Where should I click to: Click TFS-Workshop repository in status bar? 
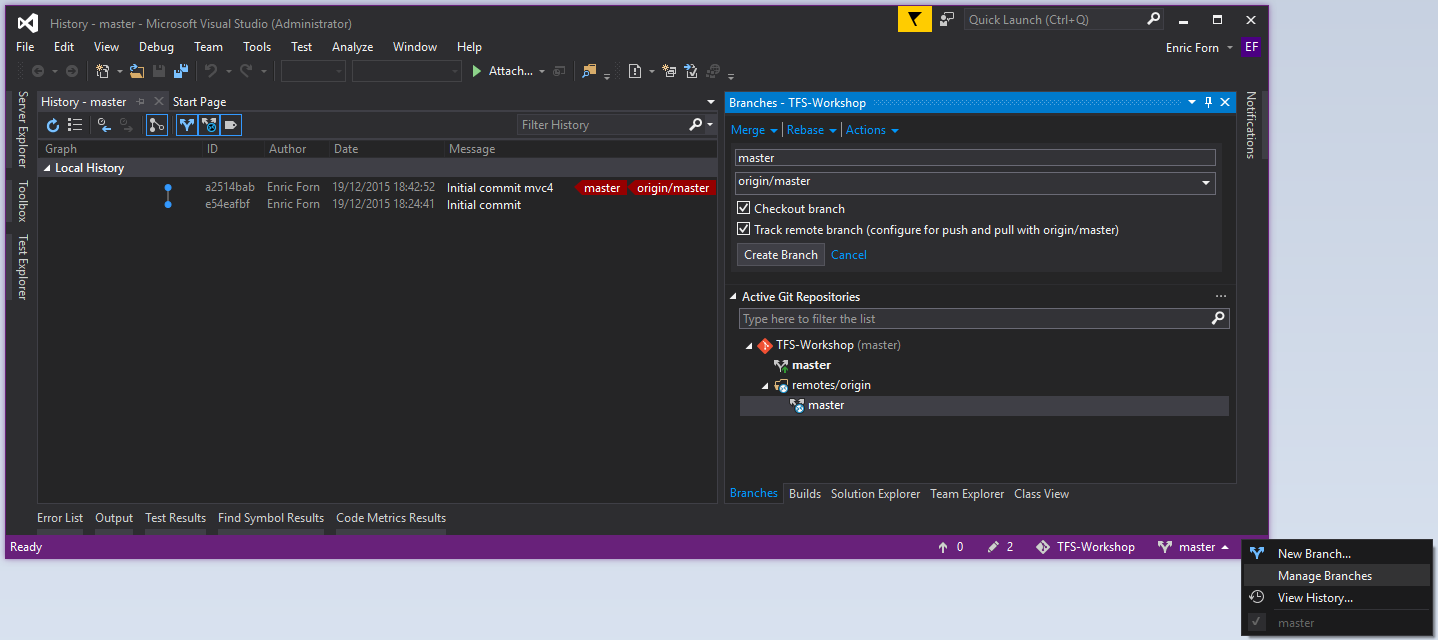[1085, 547]
